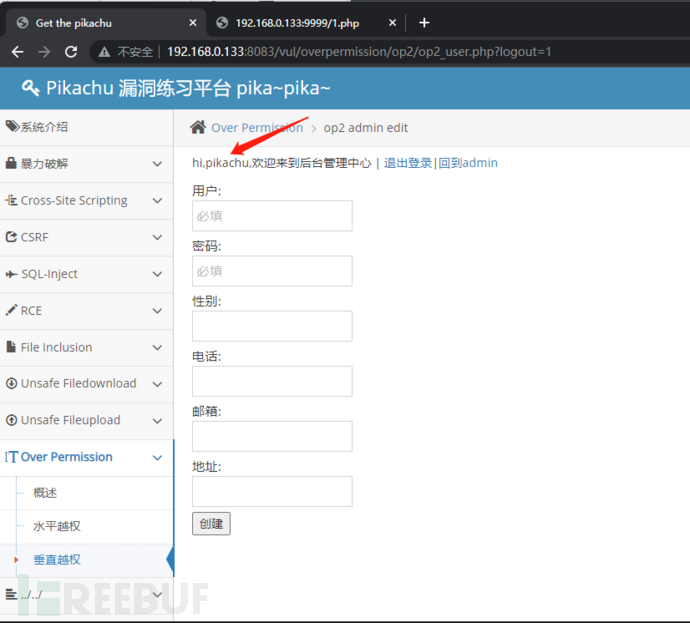The height and width of the screenshot is (623, 690).
Task: Expand the CSRF chevron
Action: pos(157,238)
